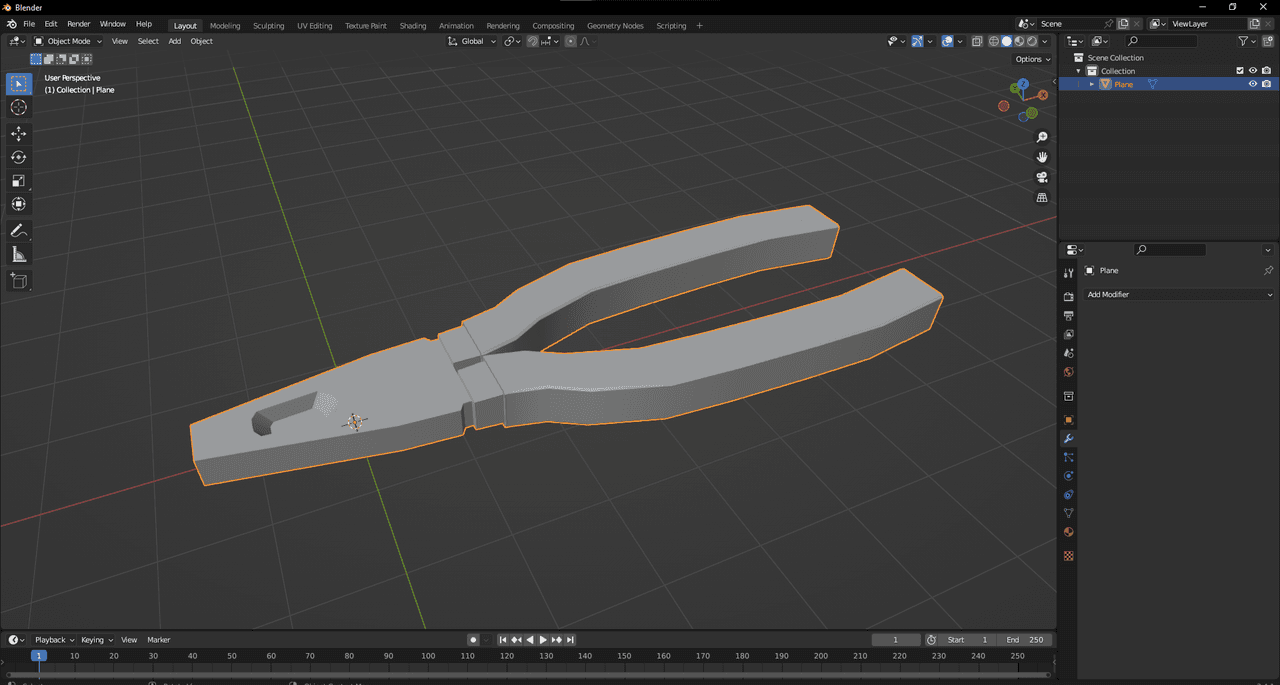This screenshot has height=685, width=1280.
Task: Activate the Rotate tool
Action: [x=18, y=157]
